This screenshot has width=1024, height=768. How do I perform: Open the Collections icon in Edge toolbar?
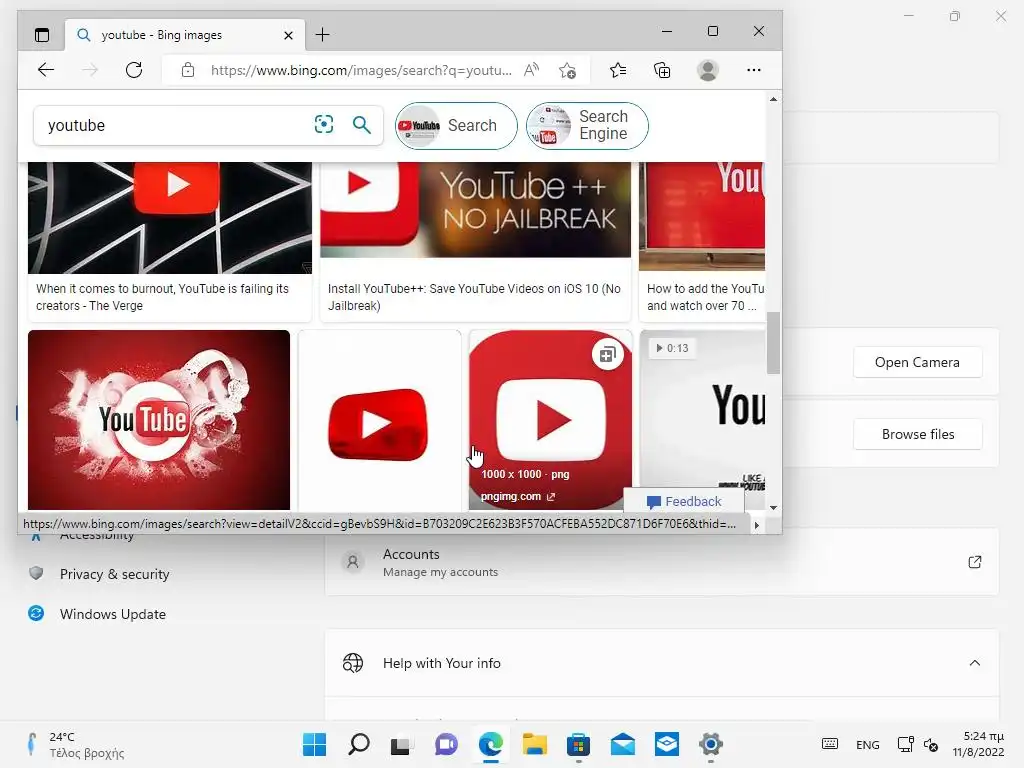[x=662, y=70]
